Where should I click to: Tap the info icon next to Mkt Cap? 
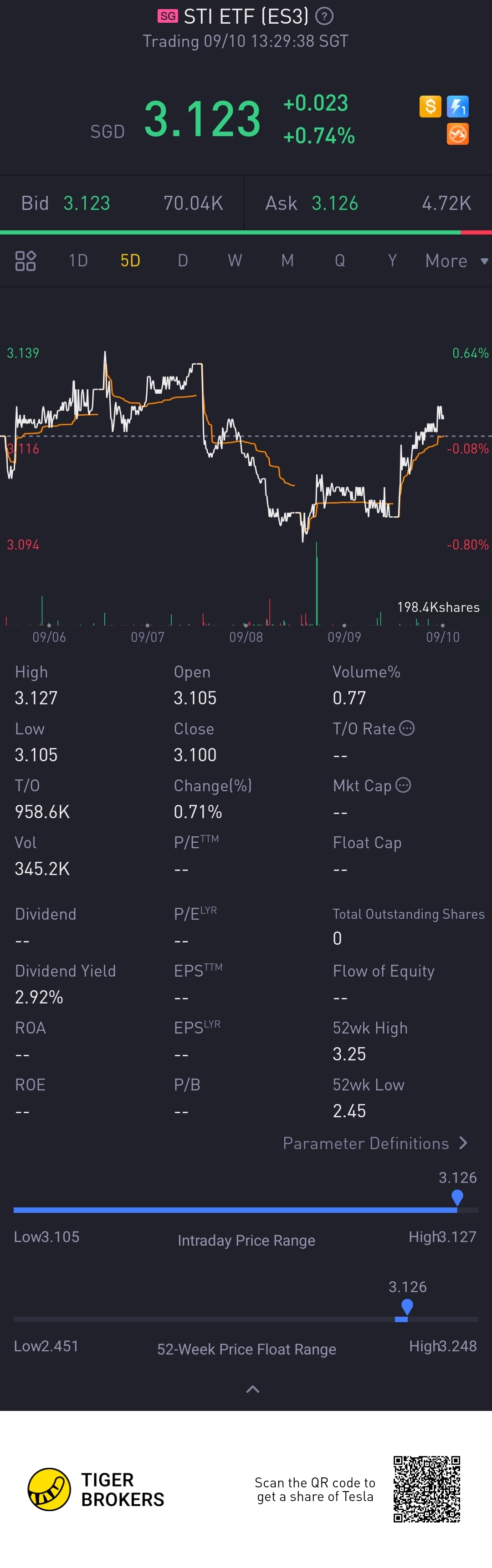tap(403, 785)
